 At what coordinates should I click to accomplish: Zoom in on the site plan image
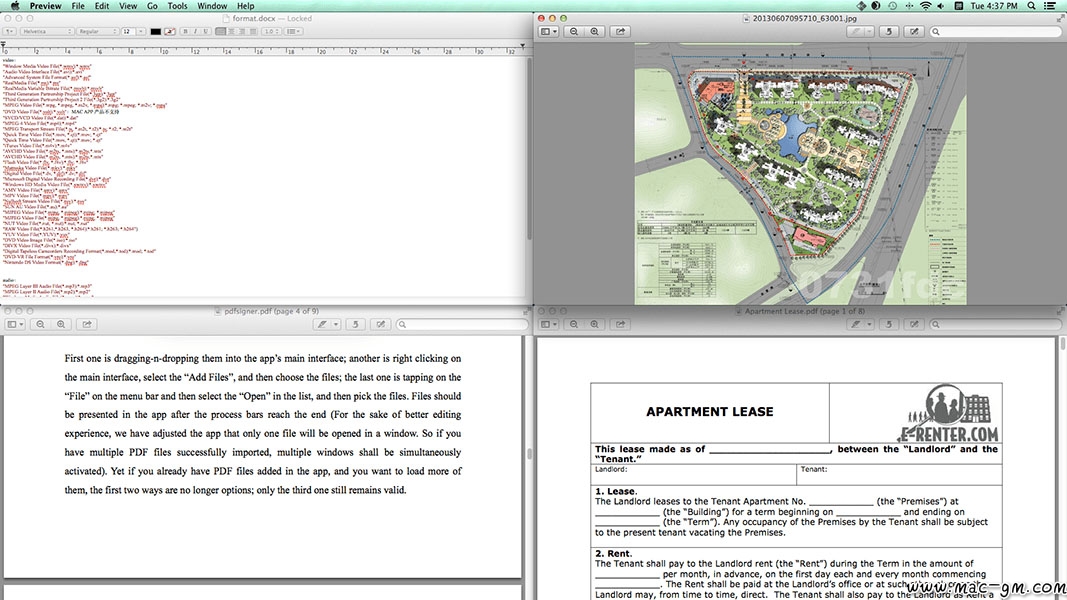point(595,32)
